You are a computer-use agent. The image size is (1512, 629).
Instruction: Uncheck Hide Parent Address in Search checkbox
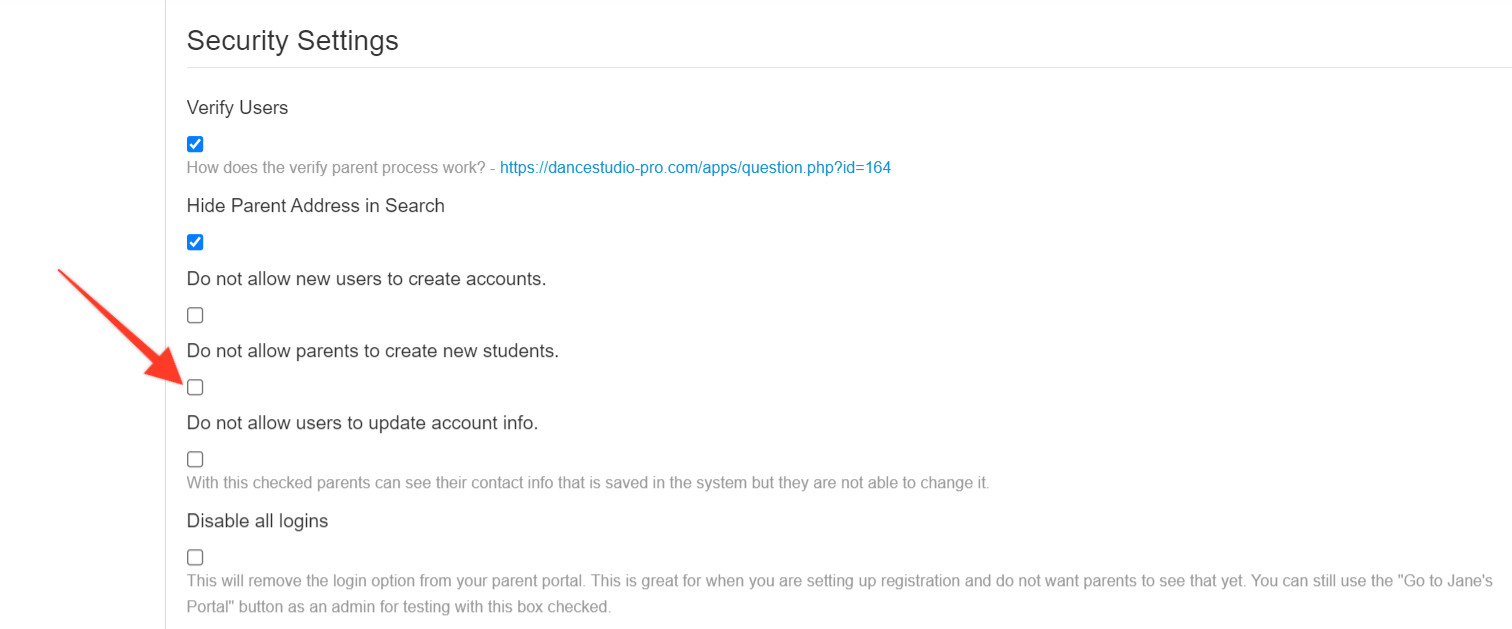tap(195, 242)
